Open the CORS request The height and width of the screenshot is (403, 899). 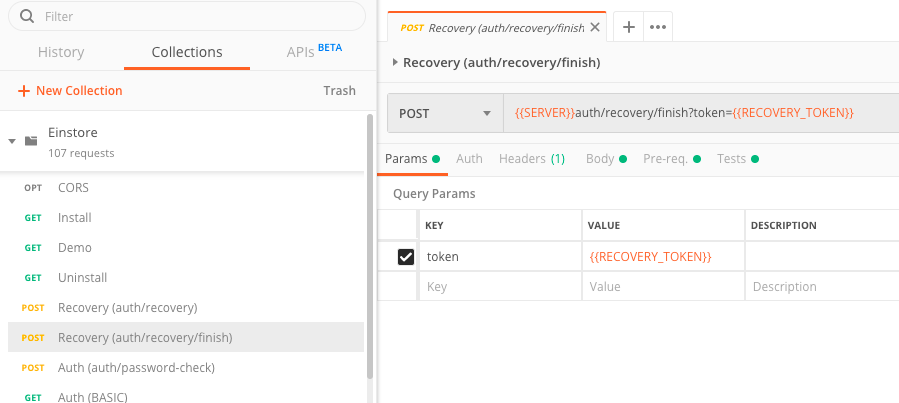186,187
